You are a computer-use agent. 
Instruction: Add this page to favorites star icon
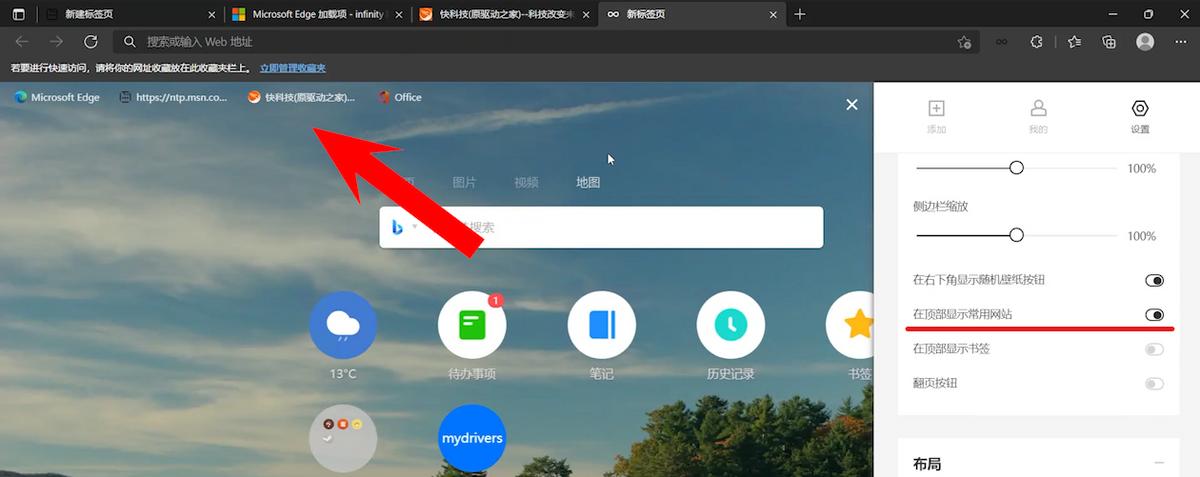(x=964, y=42)
